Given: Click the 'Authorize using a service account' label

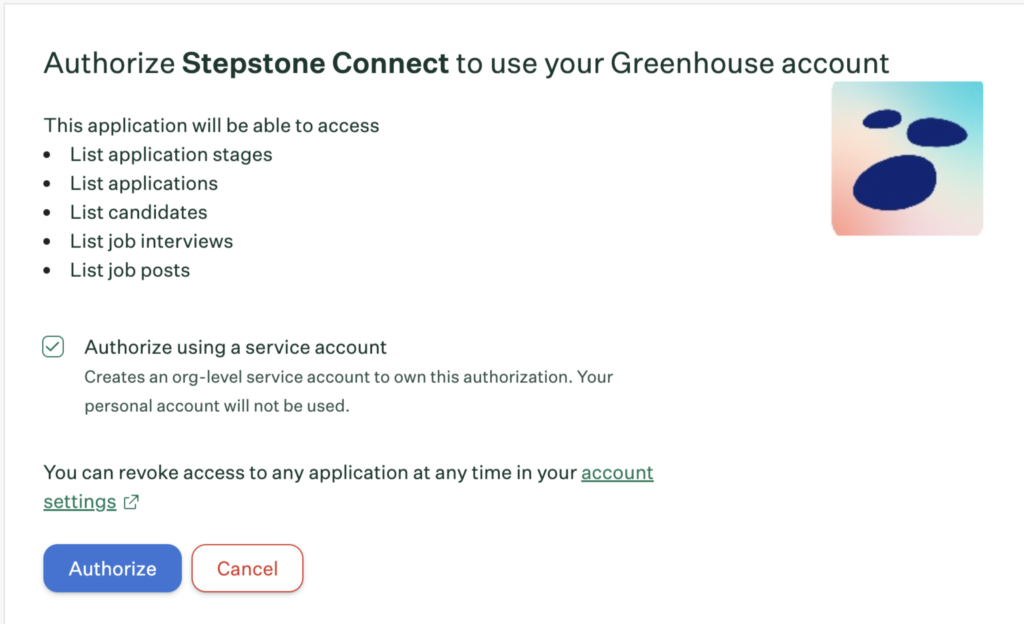Looking at the screenshot, I should pyautogui.click(x=235, y=347).
